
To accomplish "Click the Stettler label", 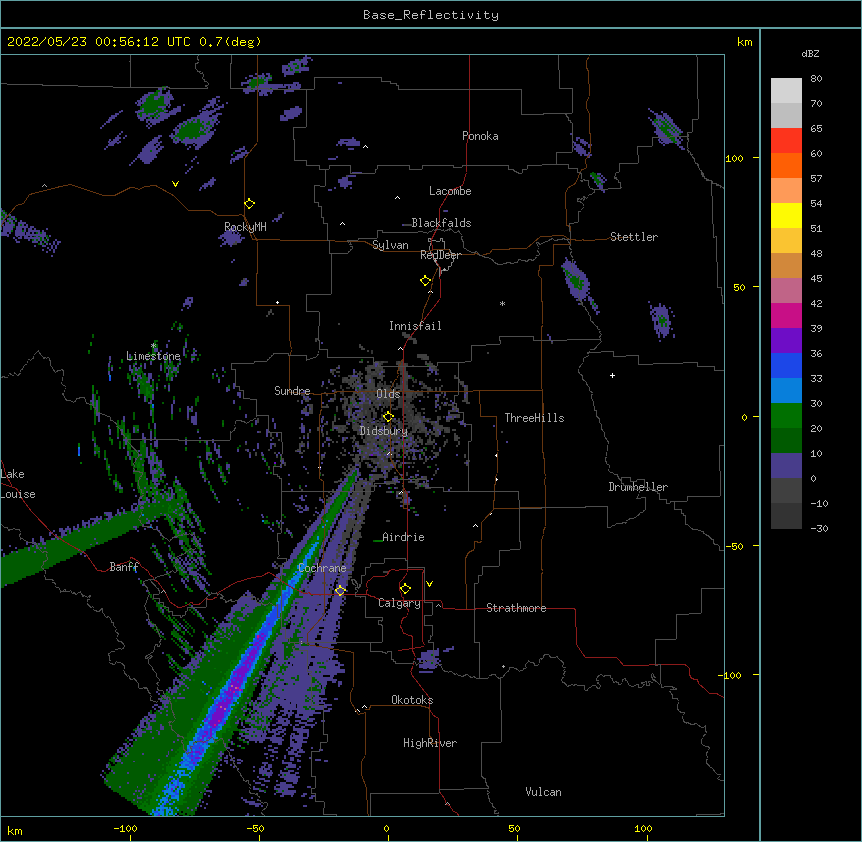I will (634, 237).
